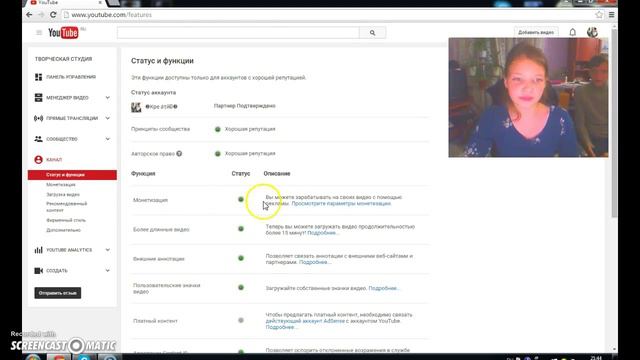The height and width of the screenshot is (360, 640).
Task: Open Подробнее link under paid content
Action: tap(281, 327)
